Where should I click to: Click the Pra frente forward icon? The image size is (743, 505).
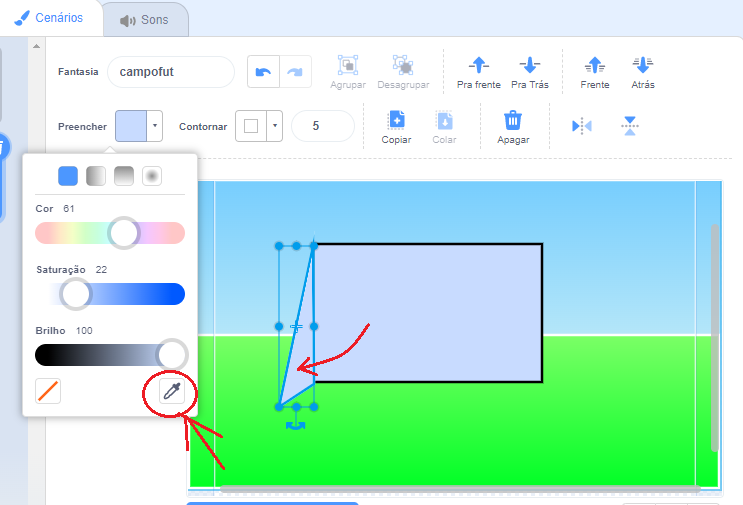(478, 66)
